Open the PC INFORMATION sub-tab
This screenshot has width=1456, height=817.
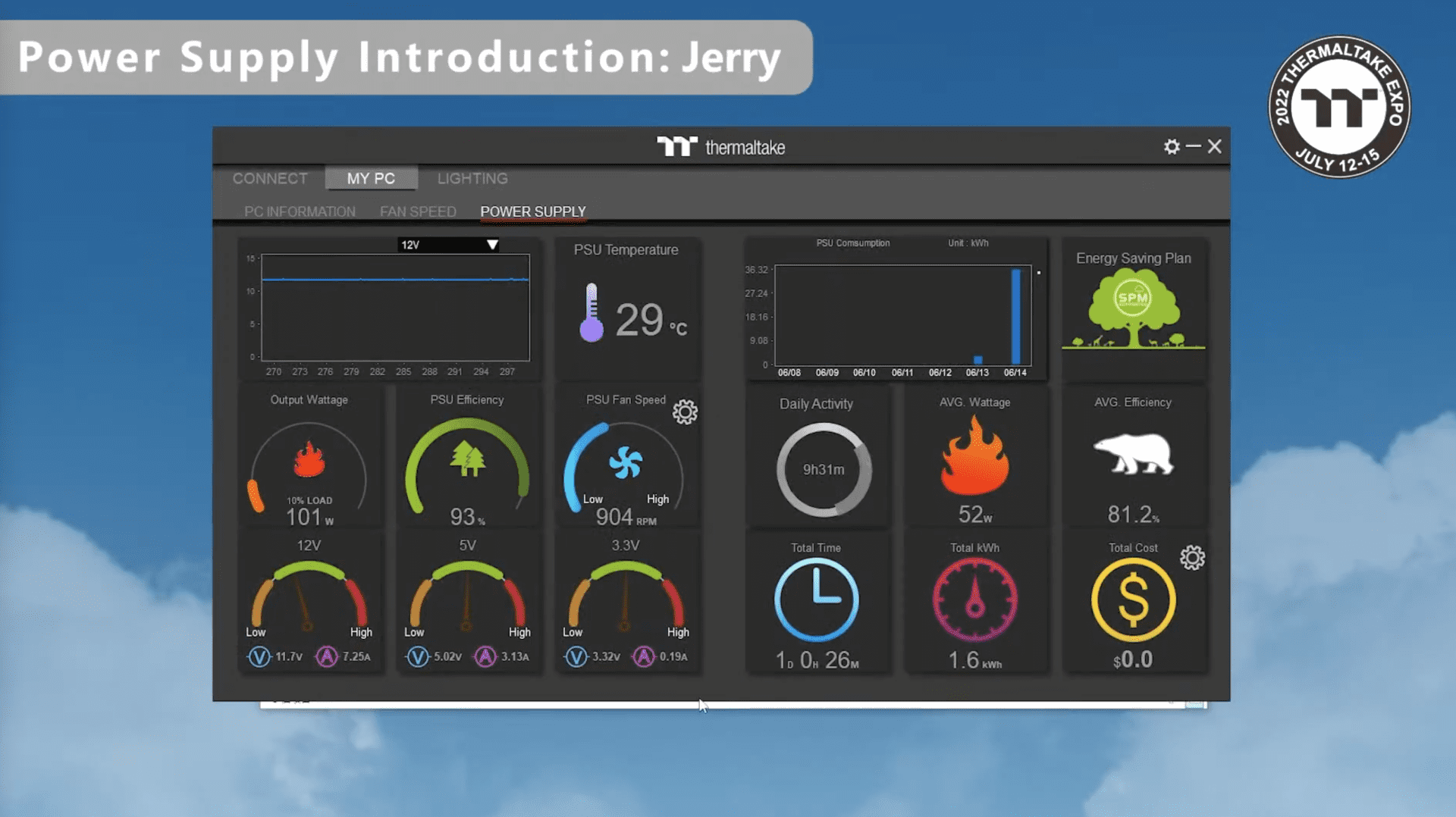(300, 211)
